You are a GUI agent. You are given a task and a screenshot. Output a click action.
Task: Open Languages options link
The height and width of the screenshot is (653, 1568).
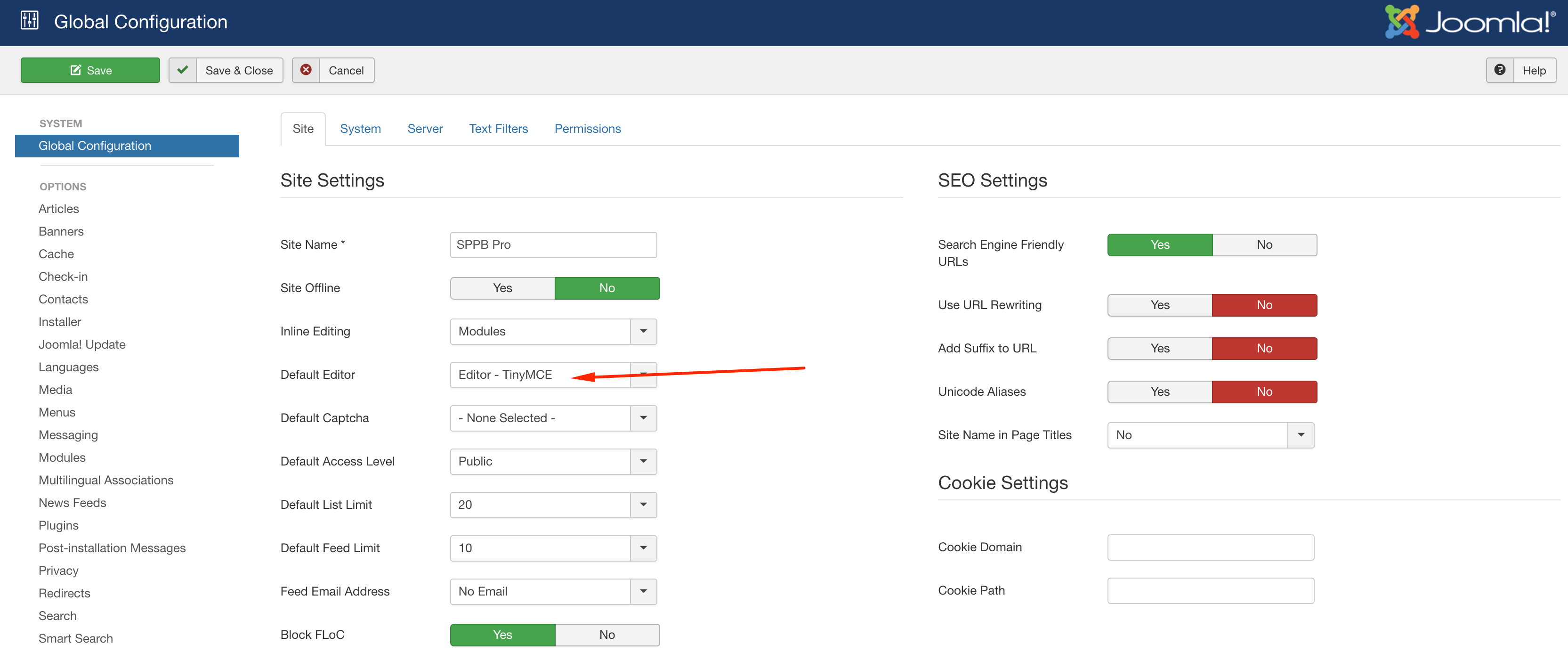(68, 367)
